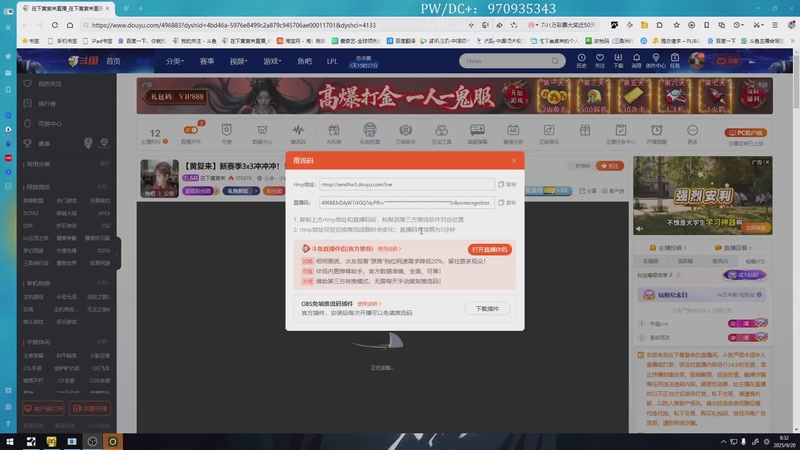Click 成为钻粉 button

point(744,275)
